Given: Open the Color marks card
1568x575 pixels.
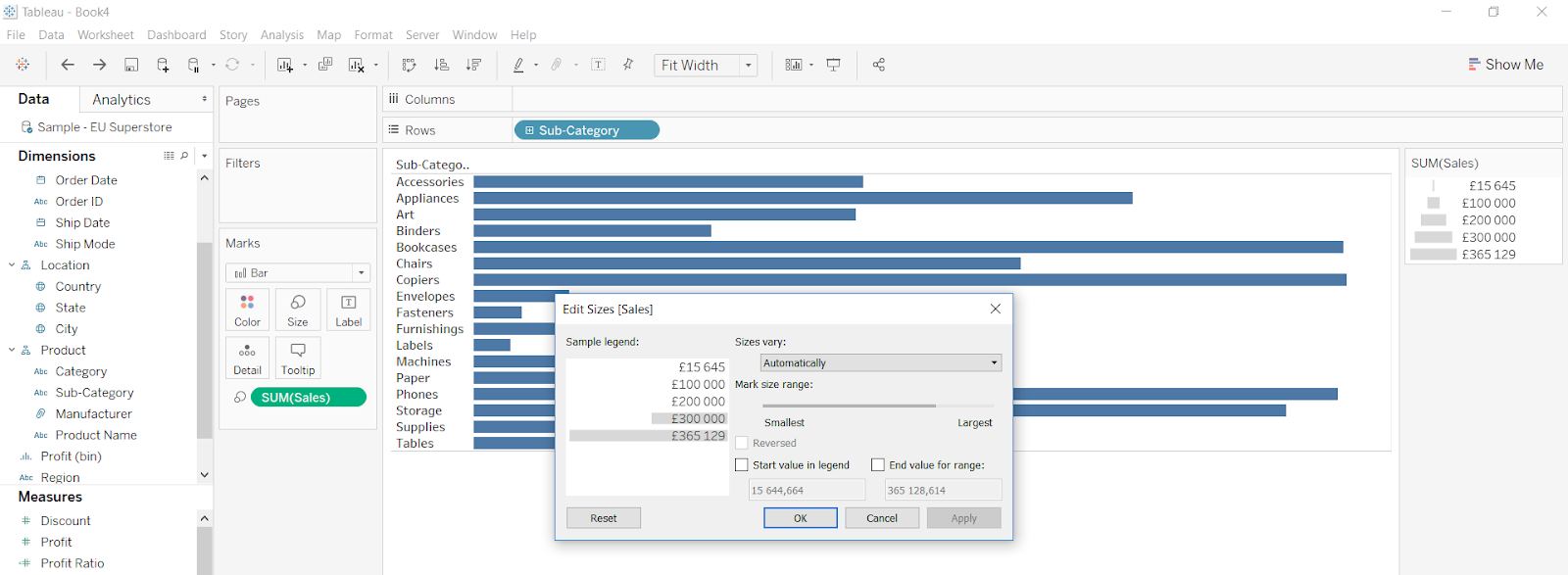Looking at the screenshot, I should [248, 310].
